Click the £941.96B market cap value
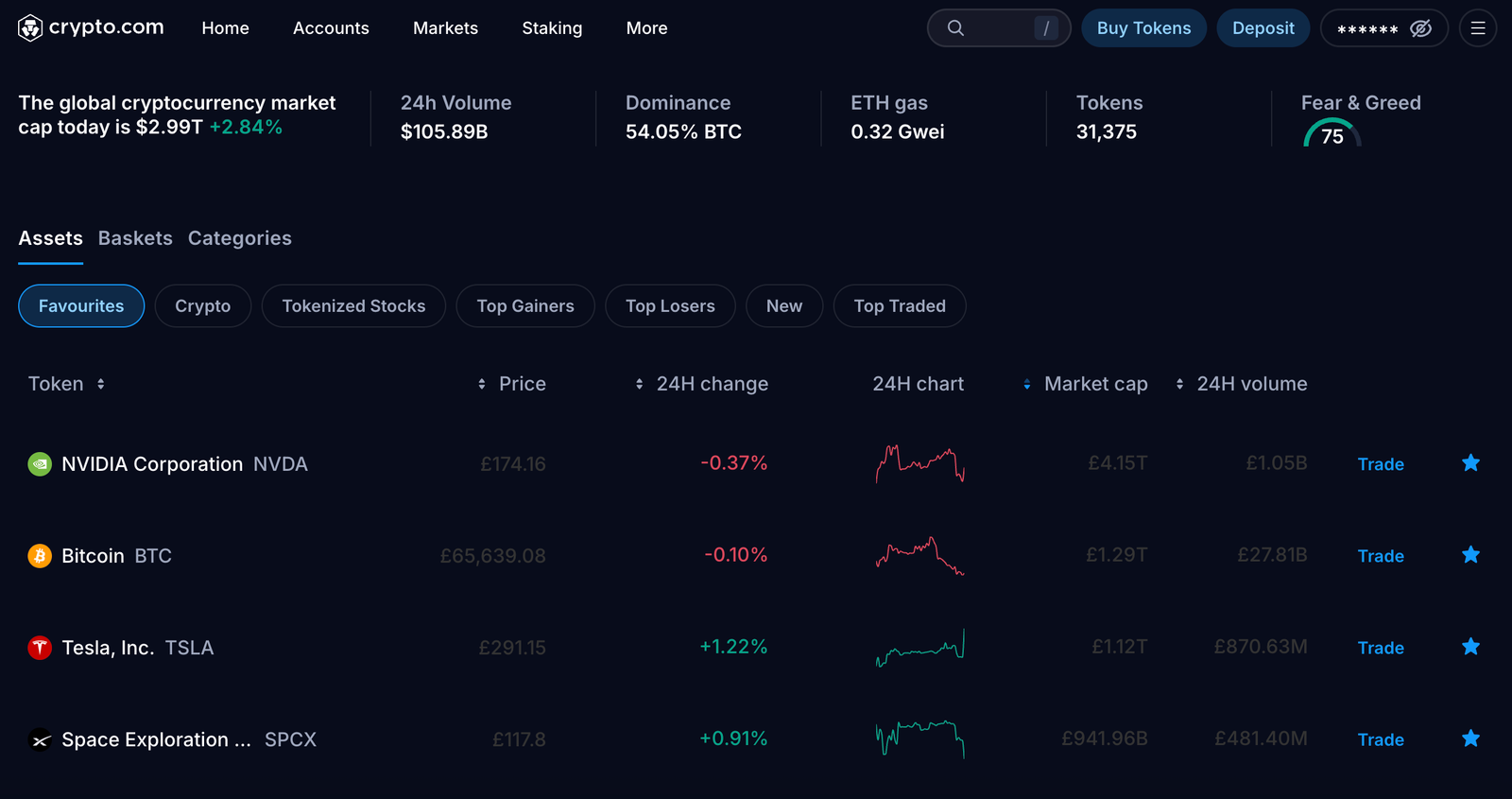This screenshot has width=1512, height=799. pyautogui.click(x=1105, y=738)
